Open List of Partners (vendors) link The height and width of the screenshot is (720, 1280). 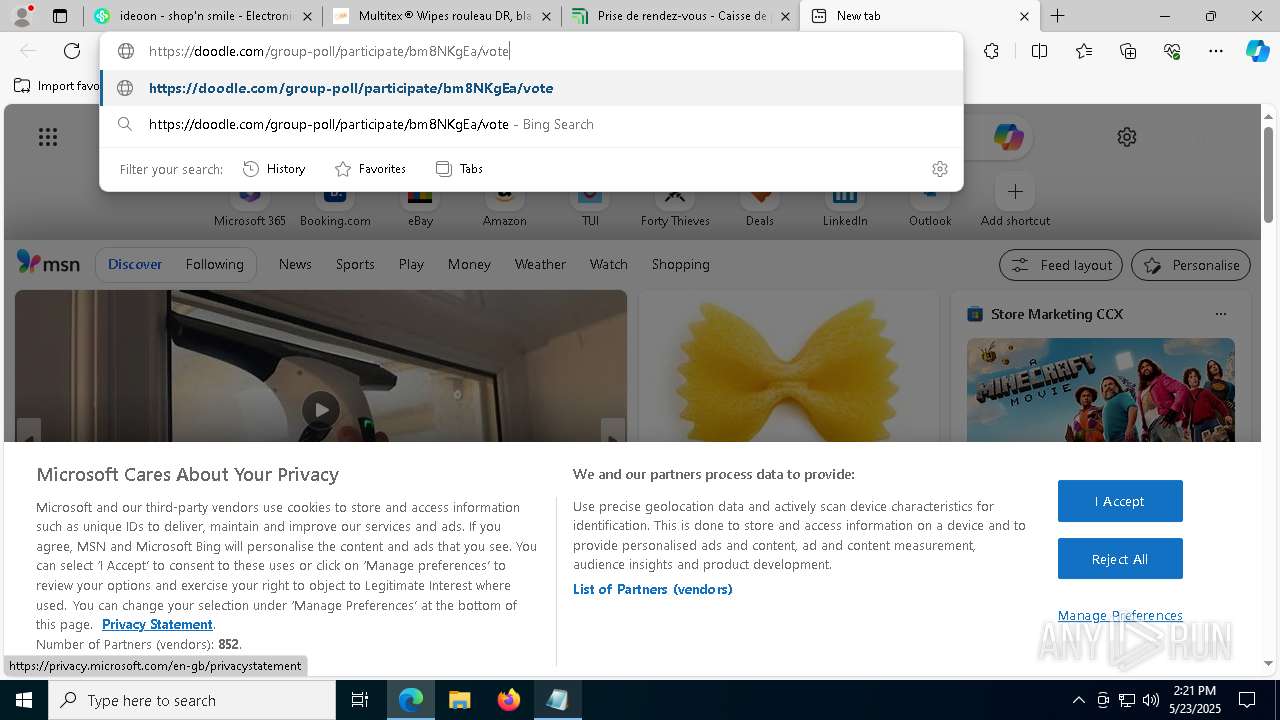tap(652, 589)
